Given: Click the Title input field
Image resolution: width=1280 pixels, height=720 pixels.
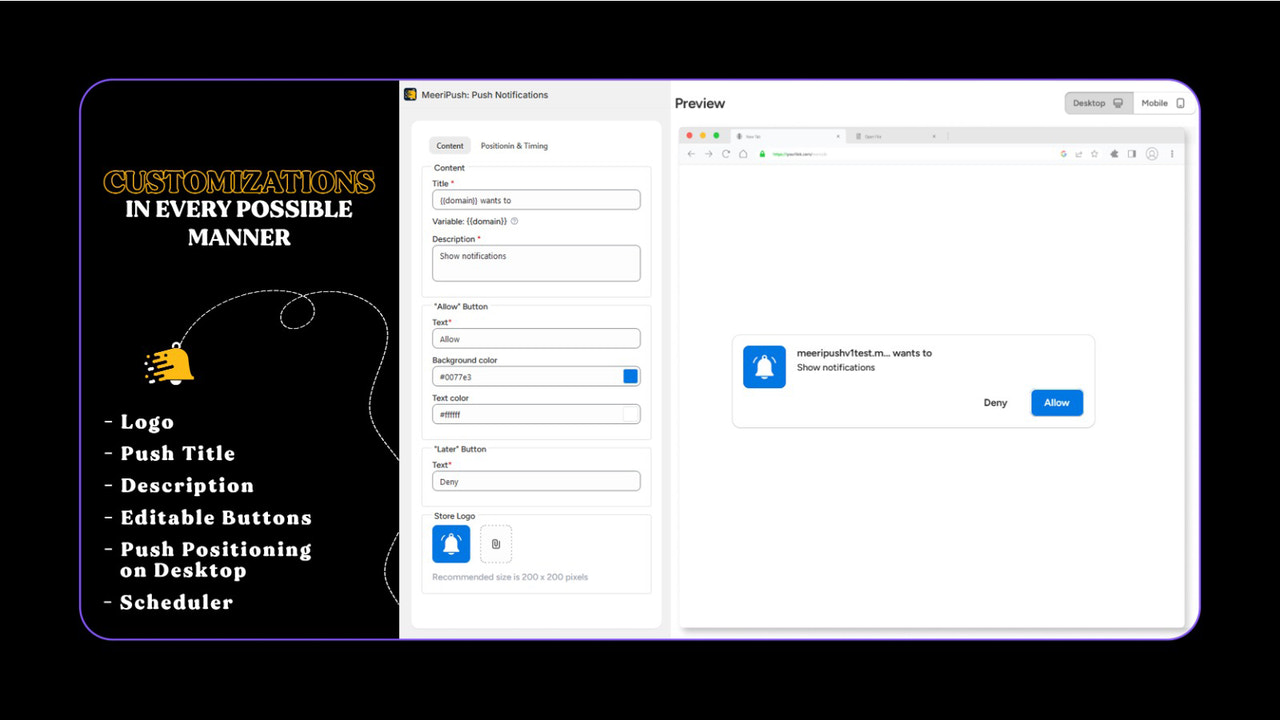Looking at the screenshot, I should (x=536, y=200).
